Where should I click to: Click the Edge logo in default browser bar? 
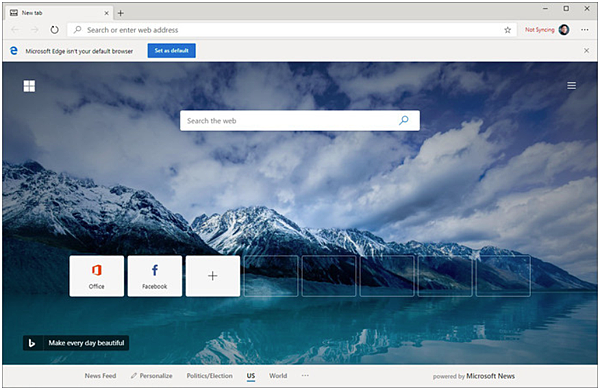(14, 51)
